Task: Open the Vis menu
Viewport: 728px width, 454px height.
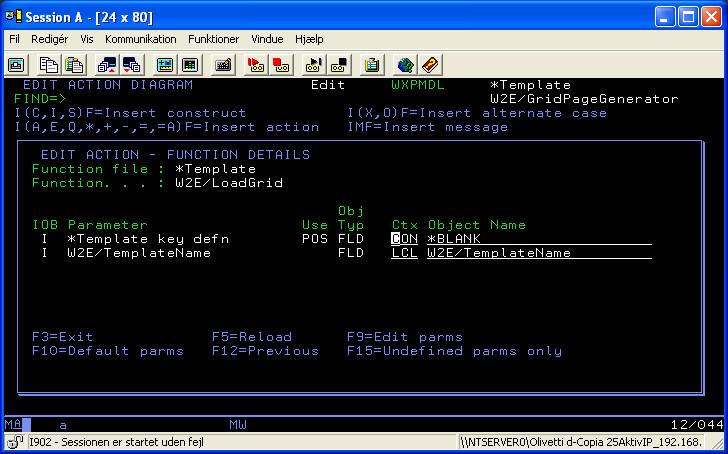Action: click(87, 39)
